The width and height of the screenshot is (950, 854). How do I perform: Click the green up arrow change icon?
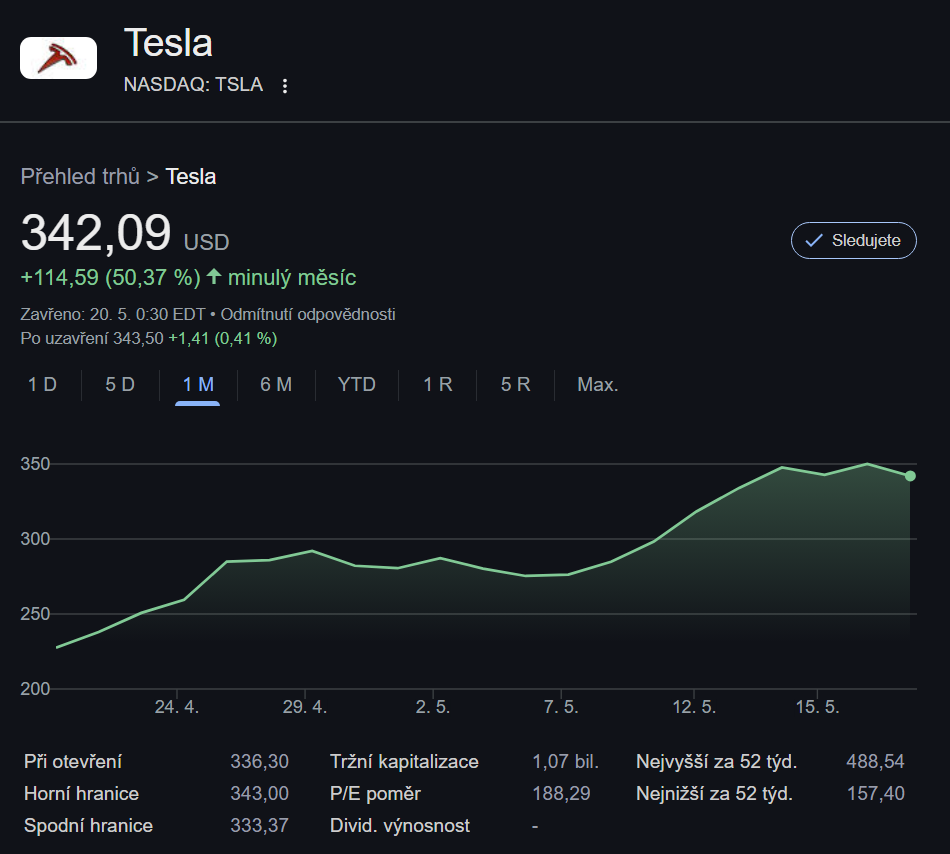(213, 276)
